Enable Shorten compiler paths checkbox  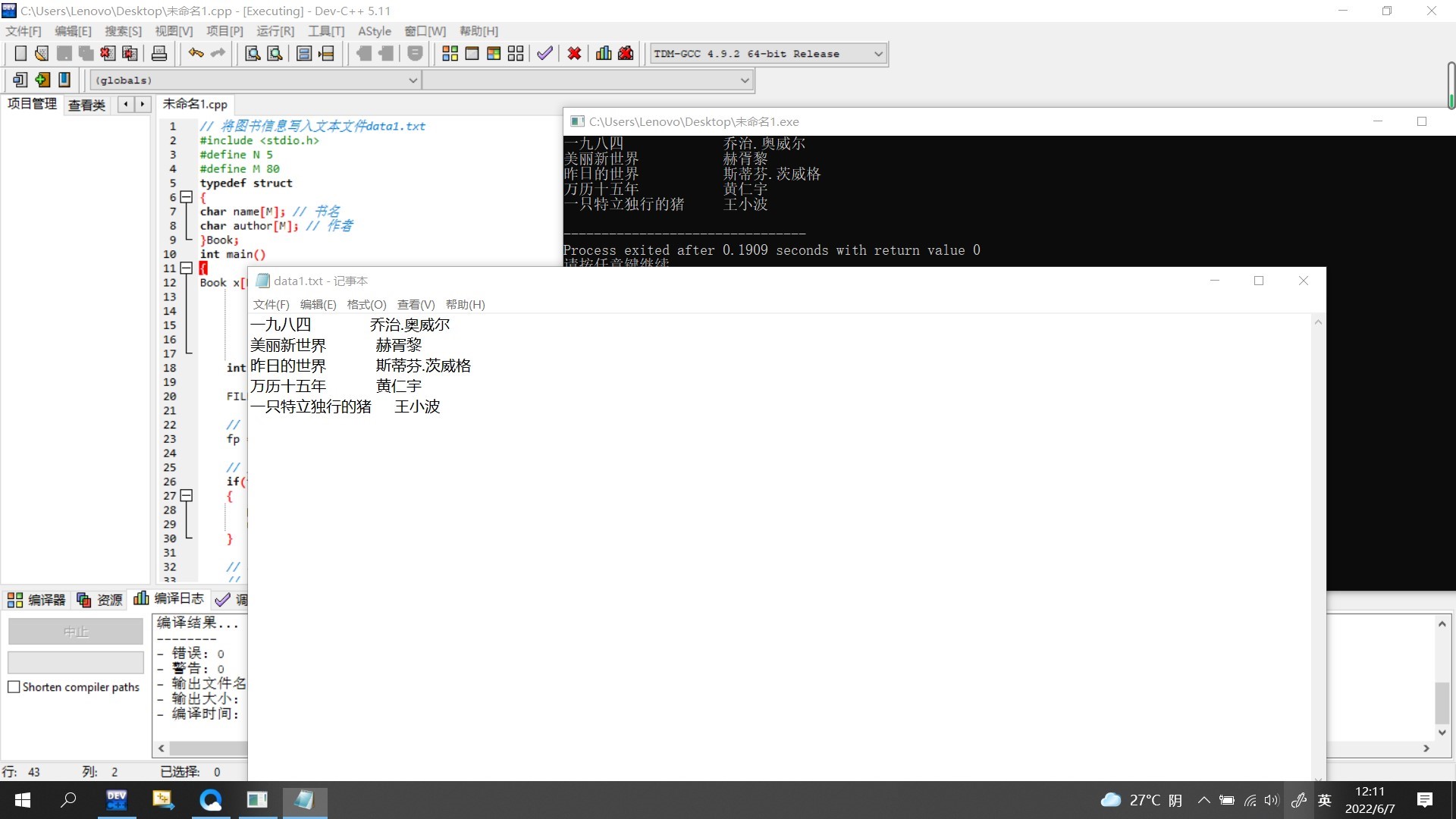[14, 687]
